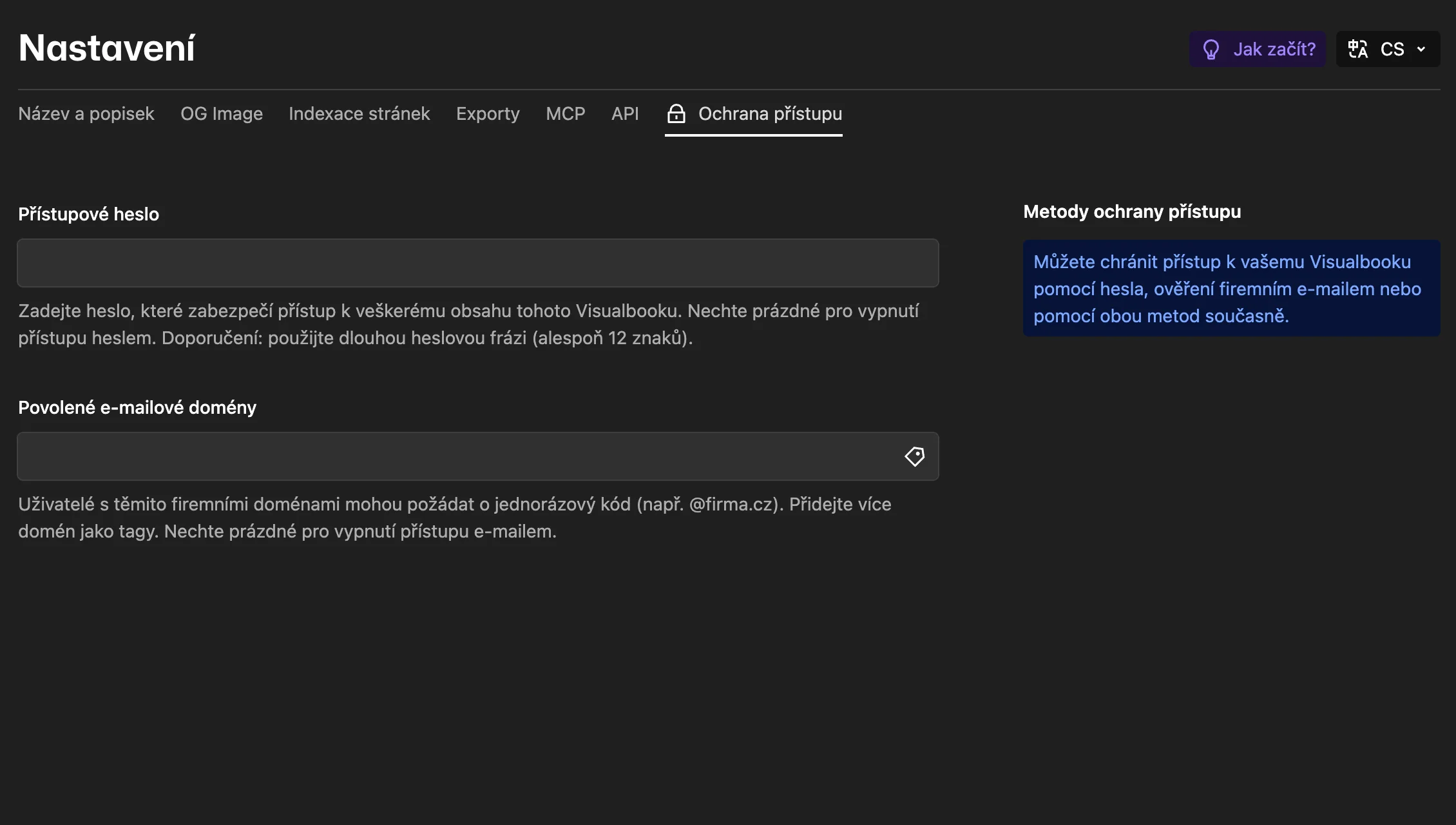This screenshot has height=825, width=1456.
Task: Focus the Povolené e-mailové domény field
Action: coord(478,456)
